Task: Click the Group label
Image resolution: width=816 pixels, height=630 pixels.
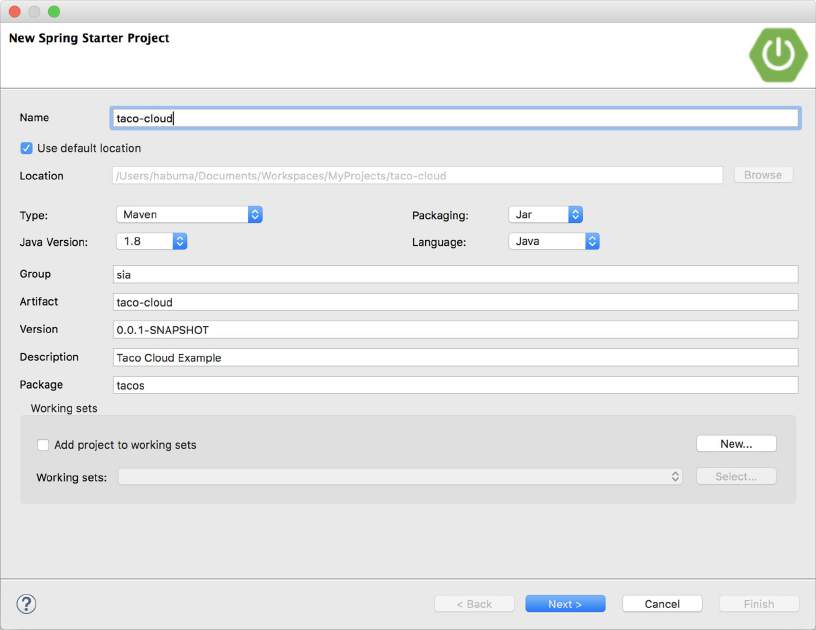Action: click(35, 274)
